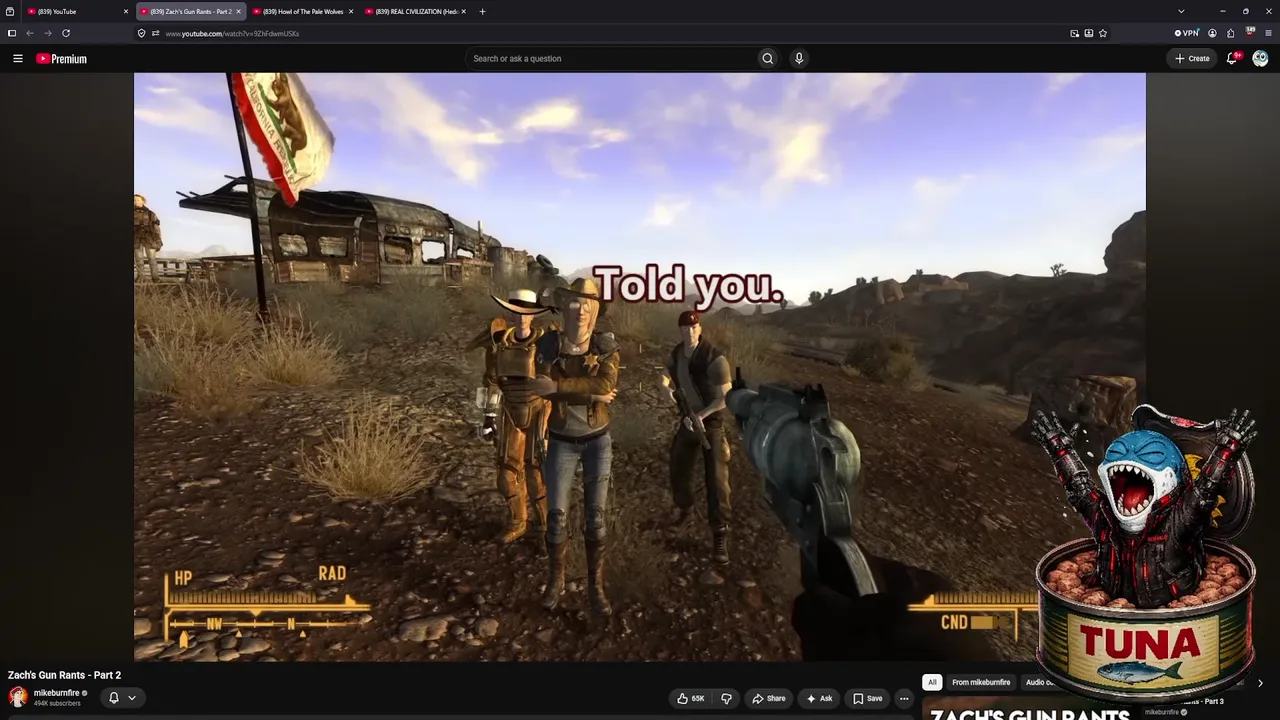Expand the subscription notification bell dropdown
This screenshot has height=720, width=1280.
click(121, 698)
